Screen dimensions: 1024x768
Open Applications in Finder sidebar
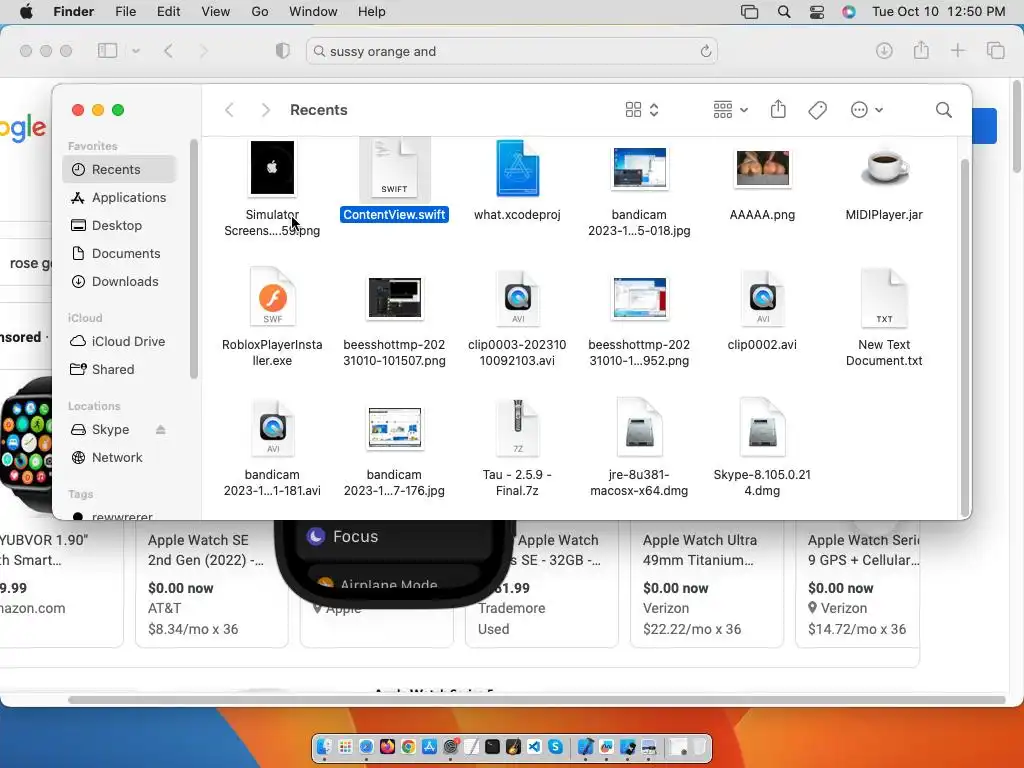point(120,197)
